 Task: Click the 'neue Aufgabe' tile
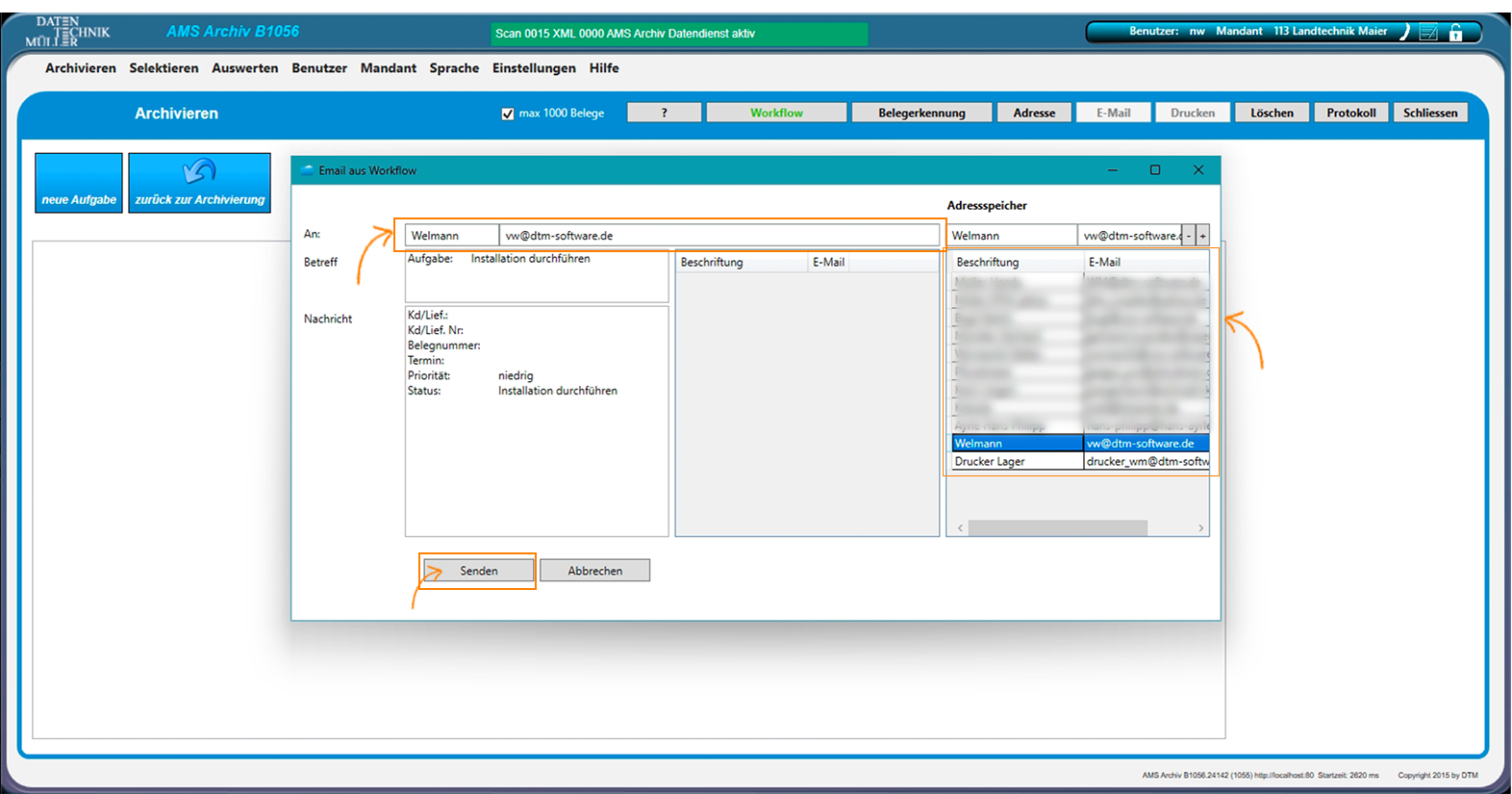click(x=79, y=183)
